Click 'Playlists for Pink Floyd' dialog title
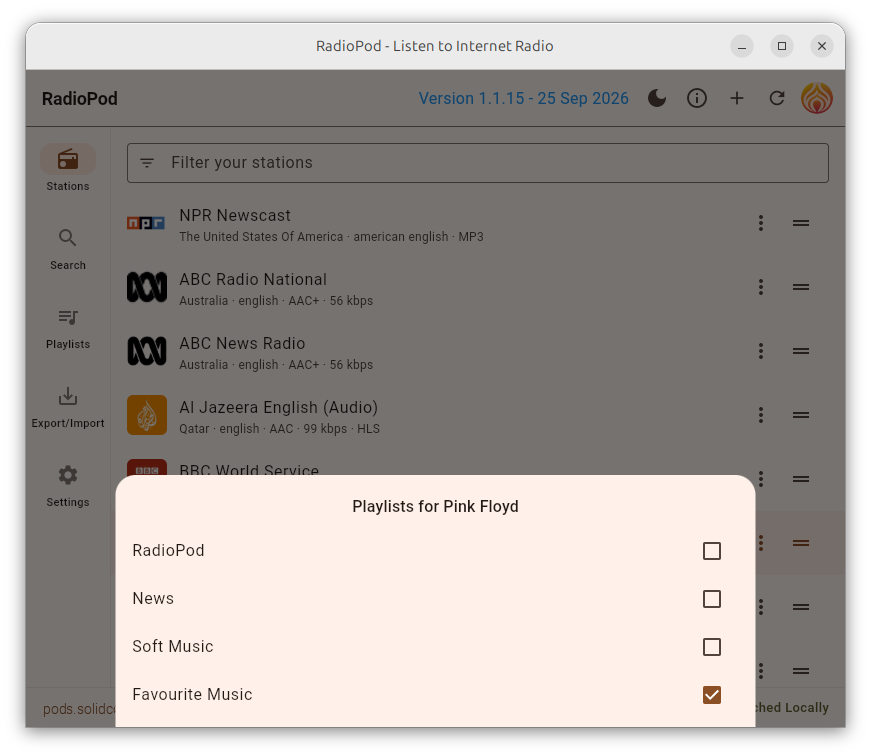 click(436, 507)
